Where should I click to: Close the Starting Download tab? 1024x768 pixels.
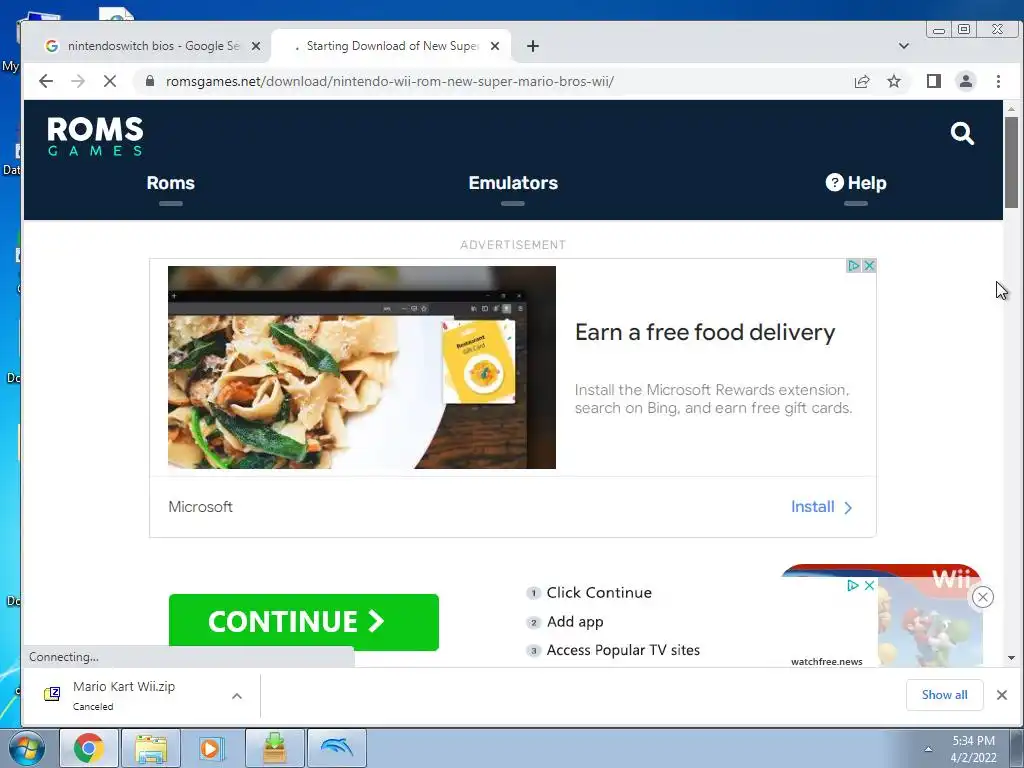point(495,46)
